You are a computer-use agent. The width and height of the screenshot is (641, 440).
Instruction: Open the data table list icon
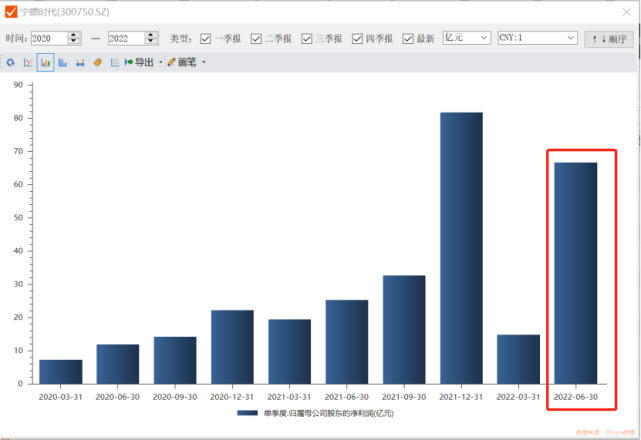coord(114,62)
